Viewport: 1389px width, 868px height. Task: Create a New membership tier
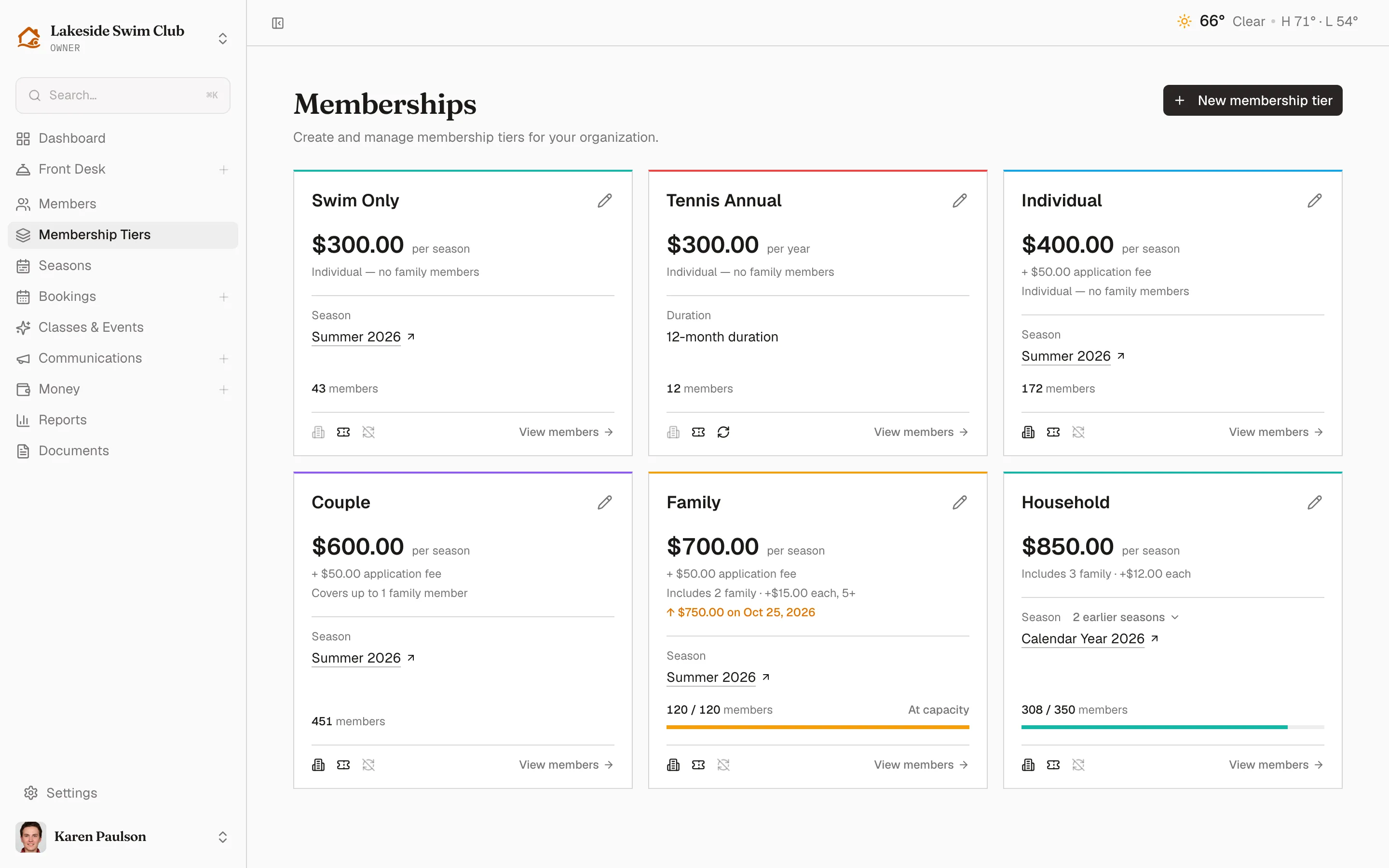(x=1253, y=100)
